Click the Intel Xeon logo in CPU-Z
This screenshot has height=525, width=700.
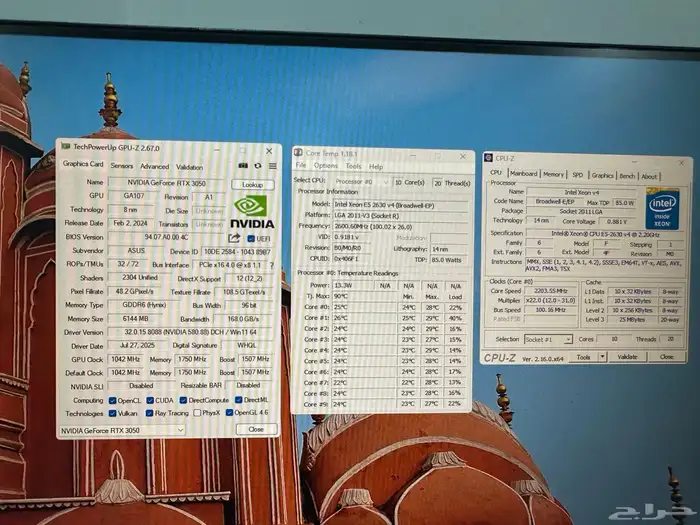click(662, 209)
